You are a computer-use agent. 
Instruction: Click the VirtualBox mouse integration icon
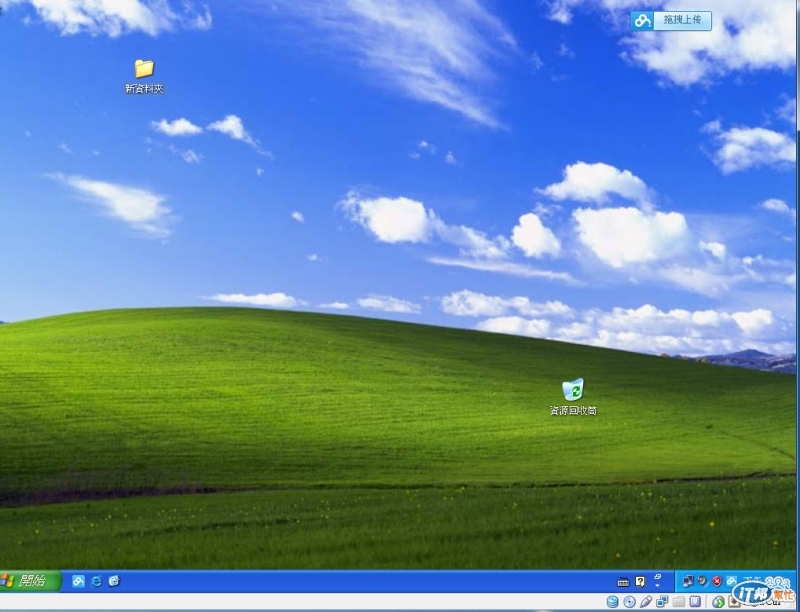click(718, 602)
